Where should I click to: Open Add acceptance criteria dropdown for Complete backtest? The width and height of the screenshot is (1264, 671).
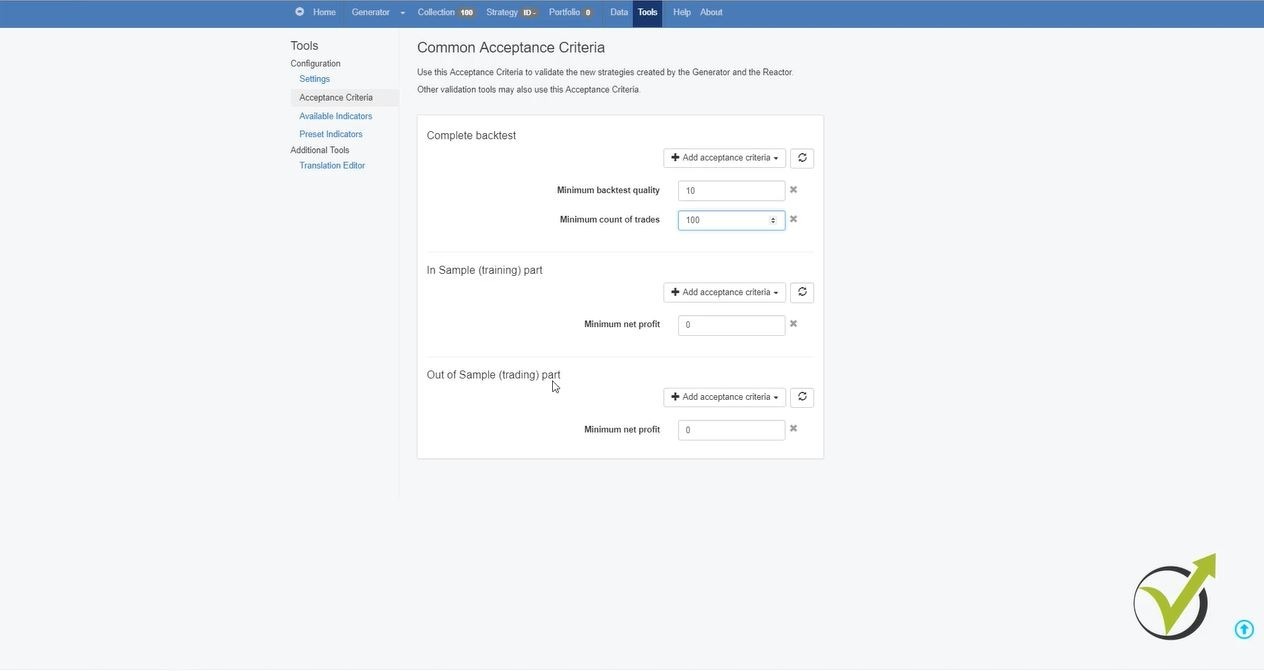[x=724, y=158]
